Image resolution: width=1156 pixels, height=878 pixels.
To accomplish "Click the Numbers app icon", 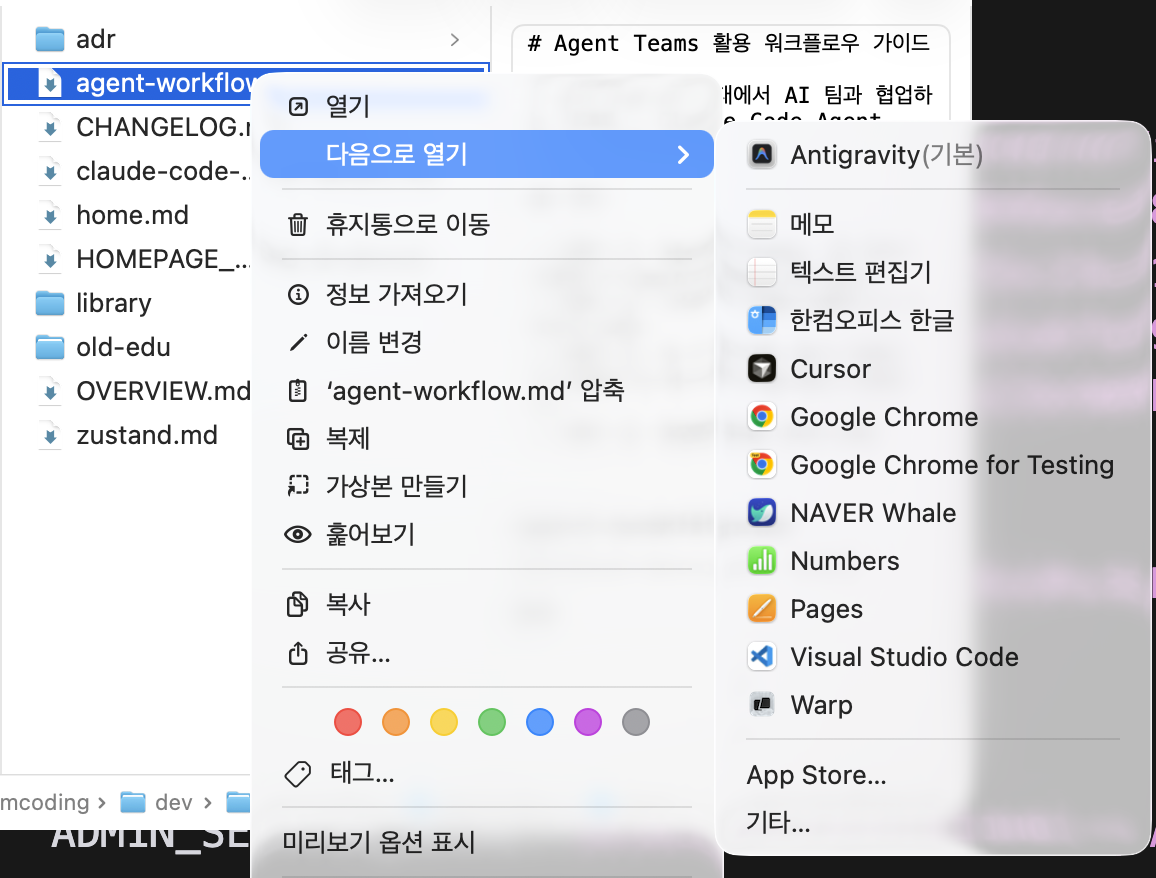I will point(762,561).
